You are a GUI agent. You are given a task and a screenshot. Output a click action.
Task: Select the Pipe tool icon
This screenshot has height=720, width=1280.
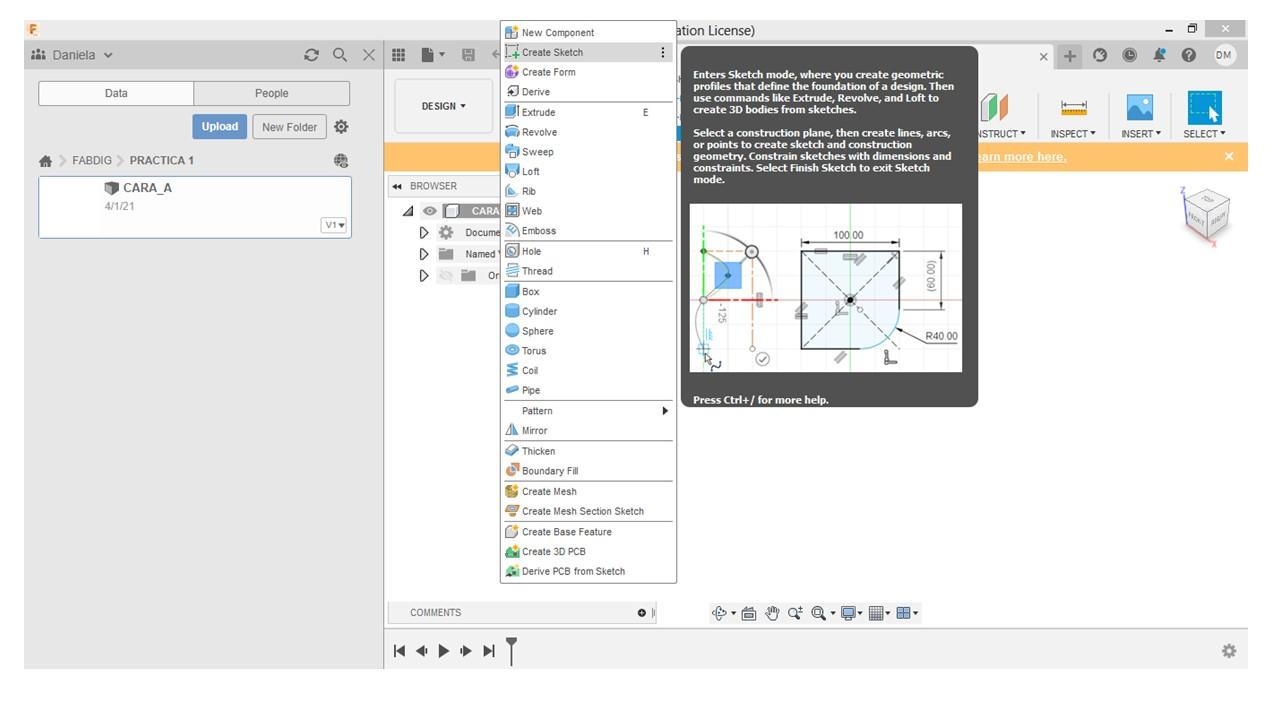[512, 390]
